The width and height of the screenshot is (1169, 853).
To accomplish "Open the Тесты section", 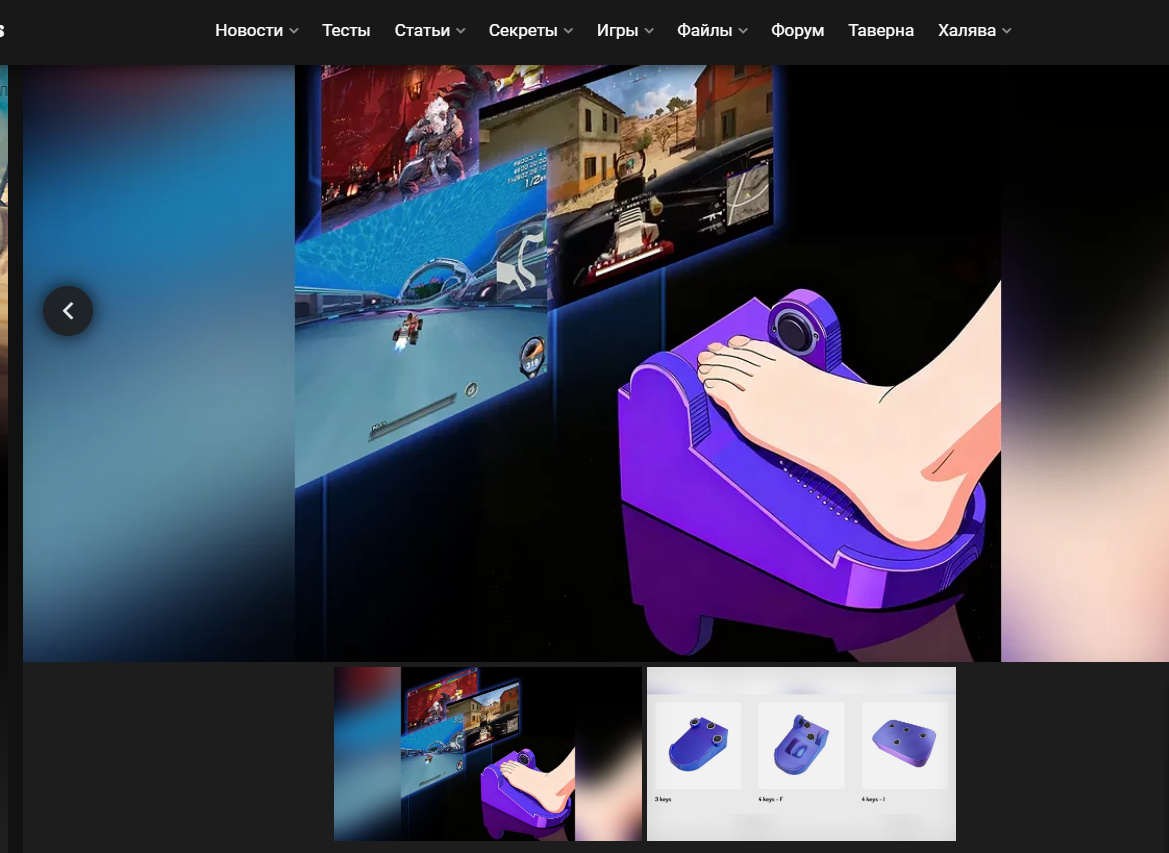I will (x=346, y=31).
